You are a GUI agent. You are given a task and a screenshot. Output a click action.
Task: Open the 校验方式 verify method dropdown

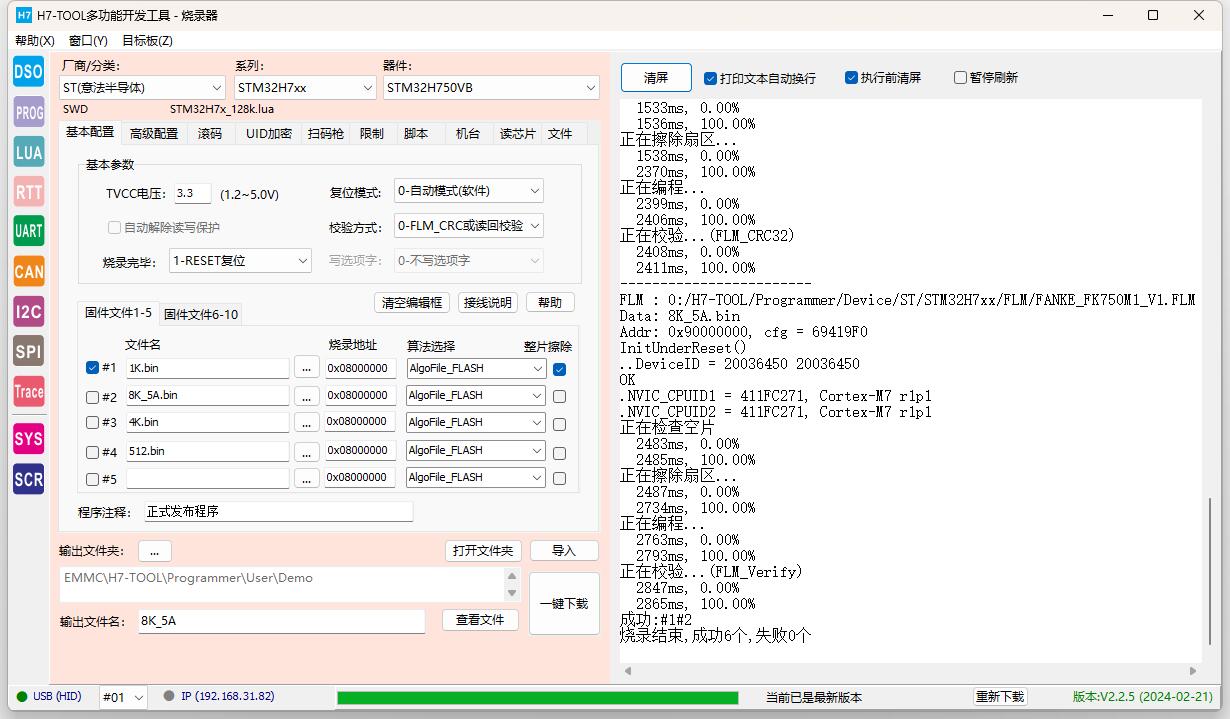pos(469,226)
